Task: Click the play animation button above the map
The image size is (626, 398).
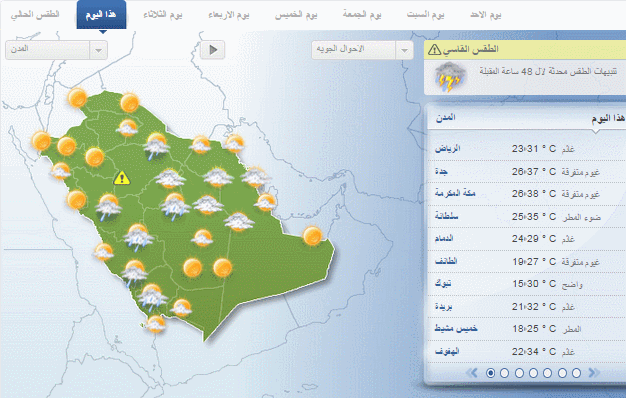Action: tap(212, 50)
